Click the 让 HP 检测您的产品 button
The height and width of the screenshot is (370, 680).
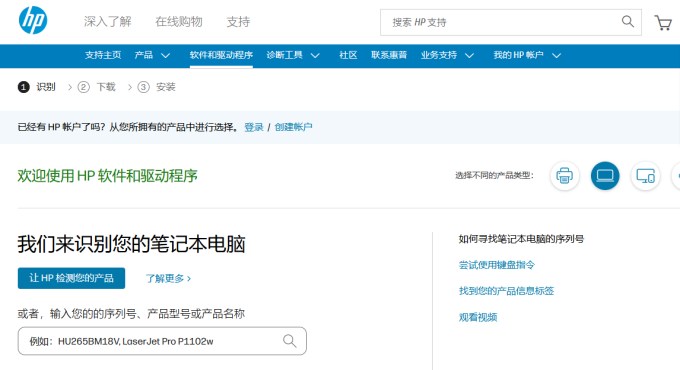tap(72, 278)
